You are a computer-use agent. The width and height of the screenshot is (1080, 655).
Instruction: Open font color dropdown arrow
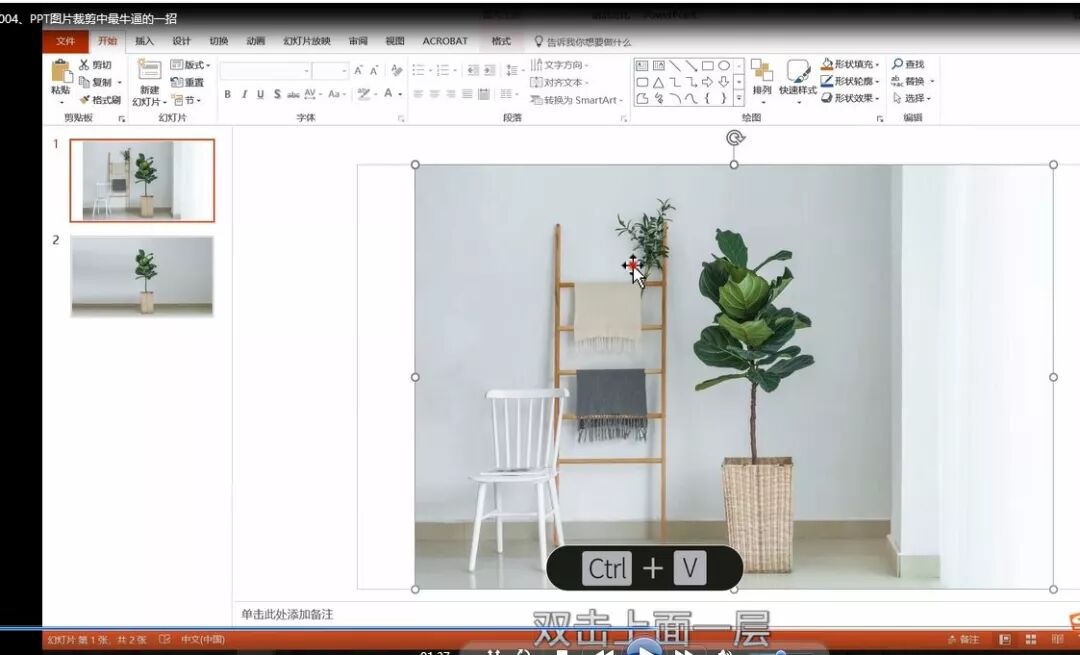pyautogui.click(x=401, y=94)
